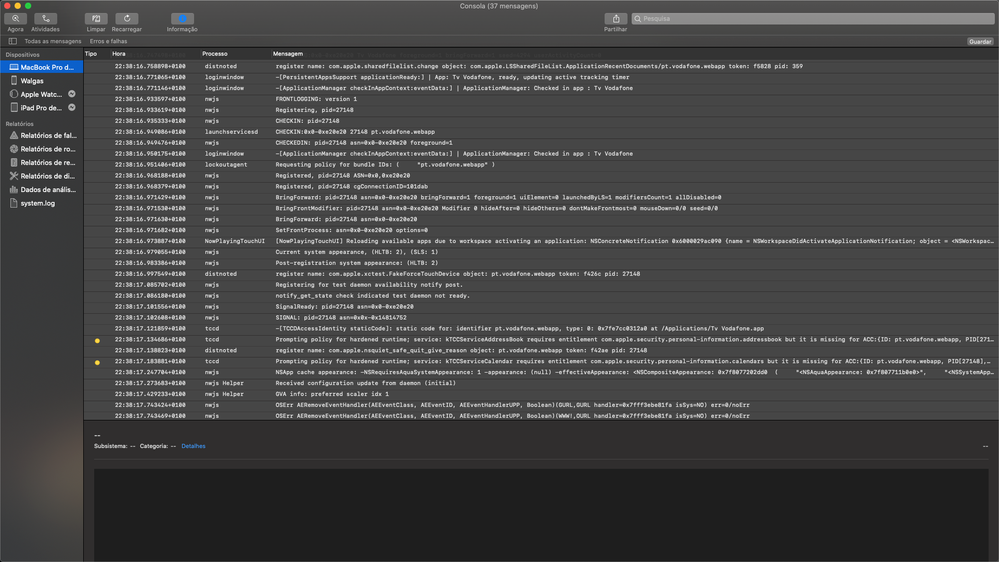Select row 'SIGNAL: pid=27148'
Screen dimensions: 999x562
pos(541,317)
